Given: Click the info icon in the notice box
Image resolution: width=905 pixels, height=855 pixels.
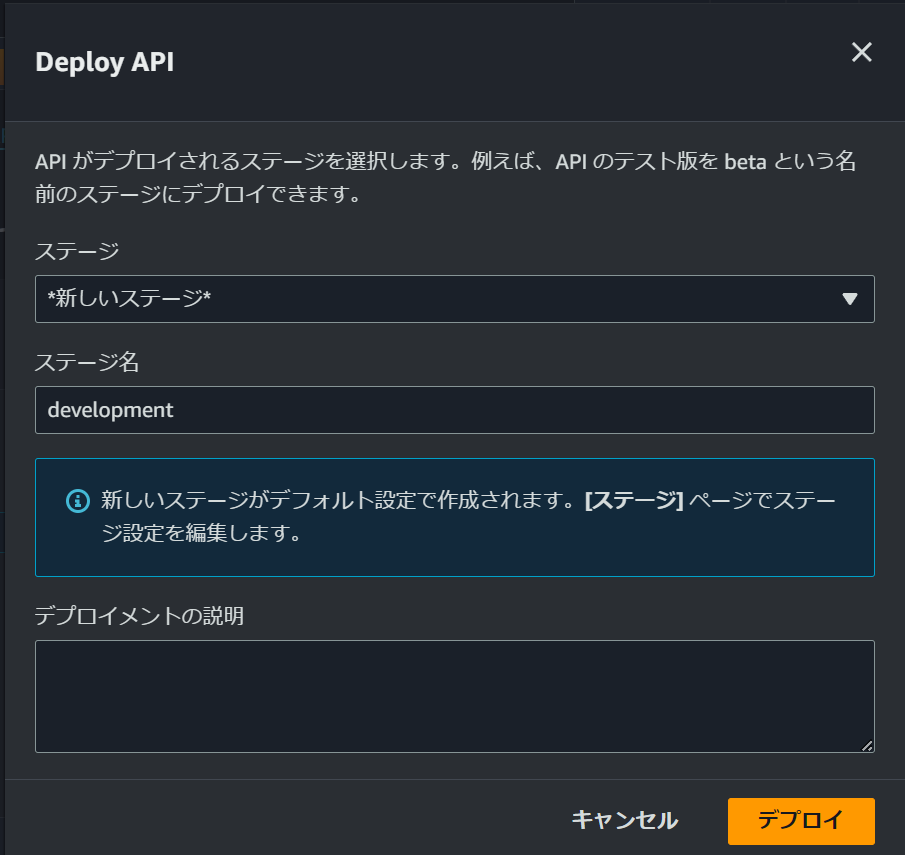Looking at the screenshot, I should [78, 501].
